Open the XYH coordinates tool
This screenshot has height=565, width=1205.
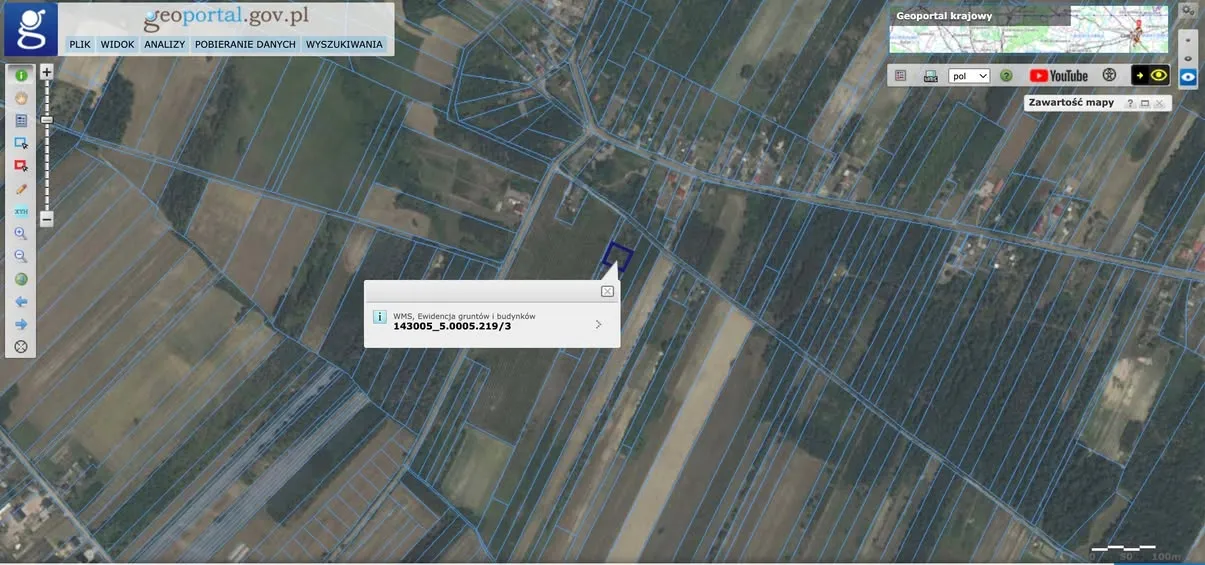tap(20, 211)
